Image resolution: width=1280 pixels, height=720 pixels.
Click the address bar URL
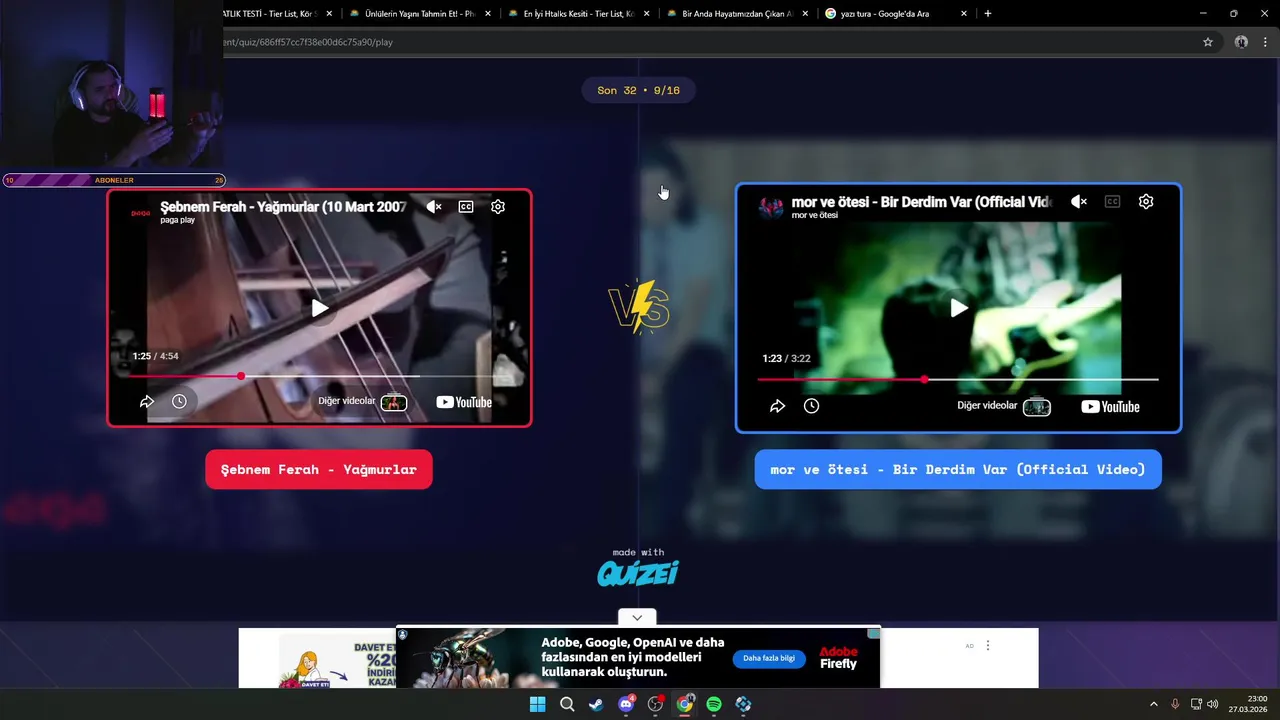pos(308,42)
